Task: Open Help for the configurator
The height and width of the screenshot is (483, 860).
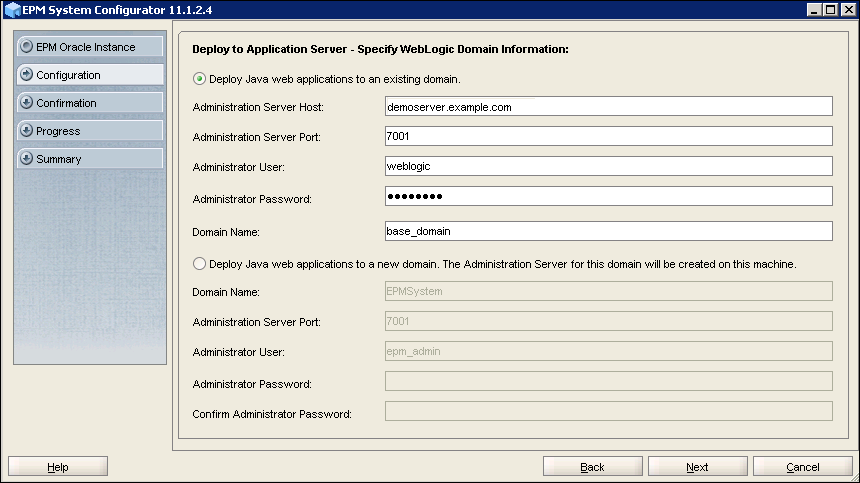Action: 58,467
